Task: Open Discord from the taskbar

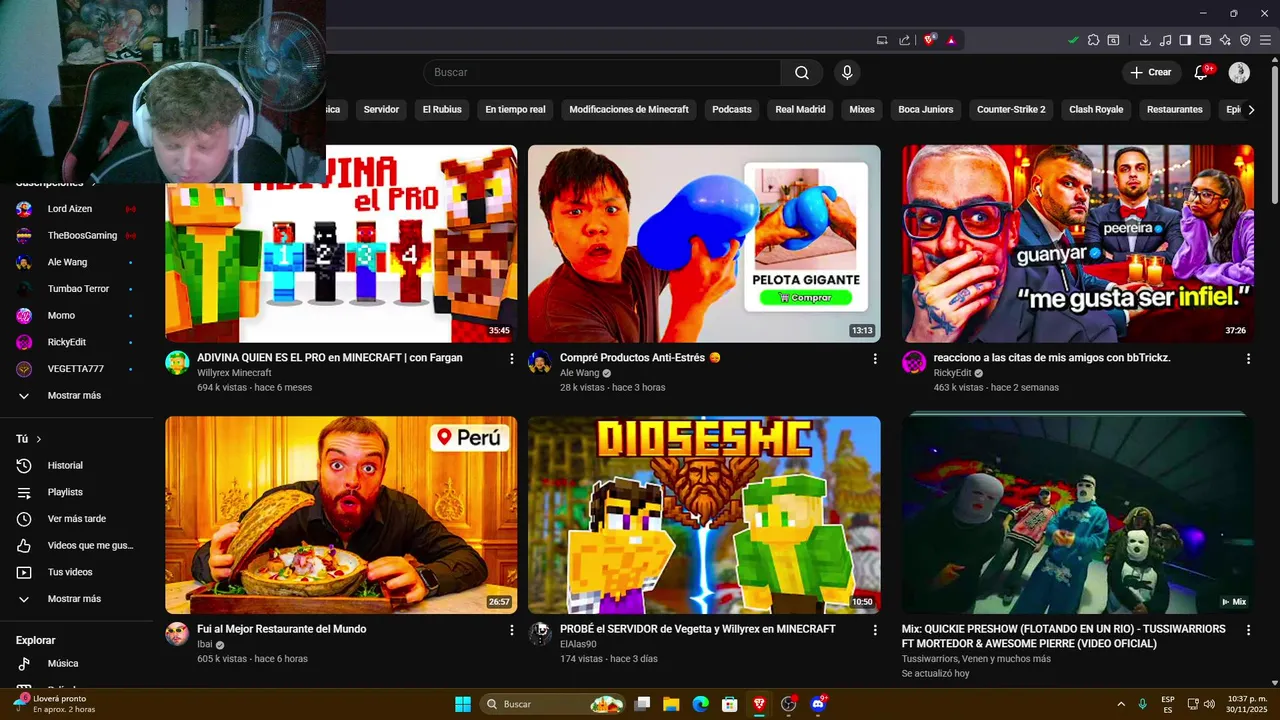Action: coord(818,704)
